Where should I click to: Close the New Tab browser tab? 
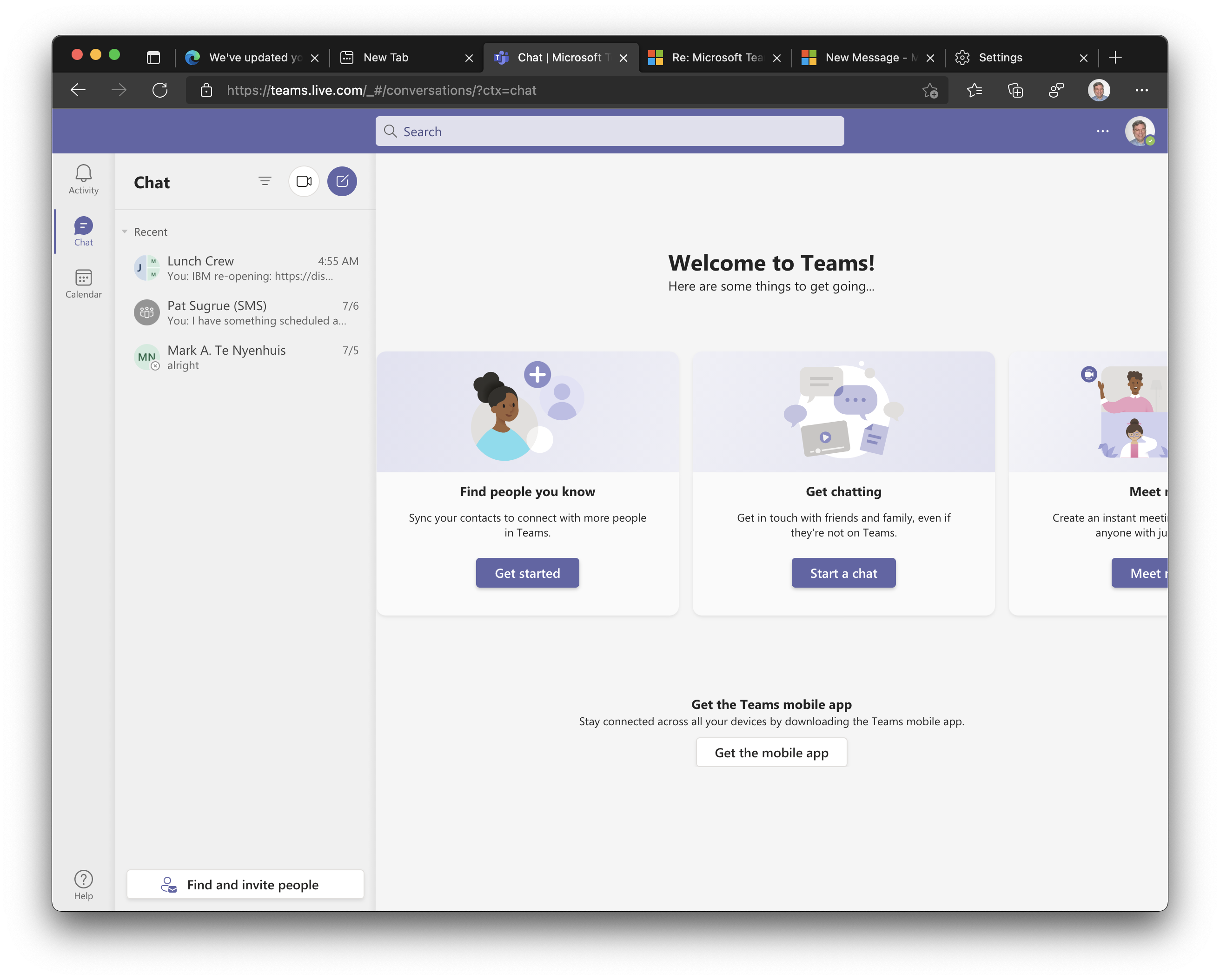pyautogui.click(x=469, y=58)
